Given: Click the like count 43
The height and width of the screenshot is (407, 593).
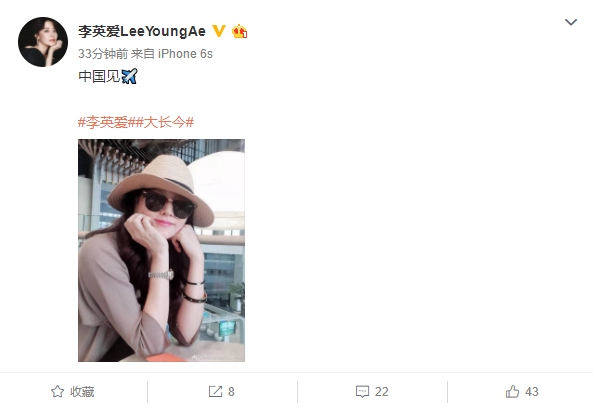Looking at the screenshot, I should [531, 391].
